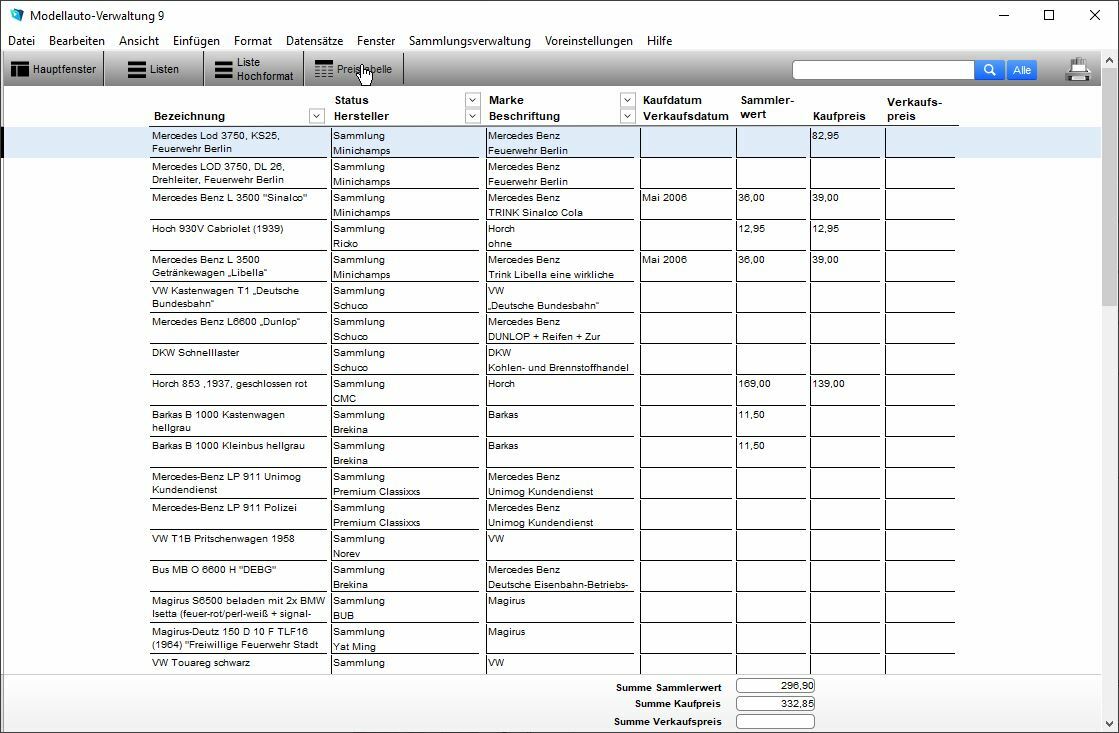Open the Status column dropdown

[472, 100]
